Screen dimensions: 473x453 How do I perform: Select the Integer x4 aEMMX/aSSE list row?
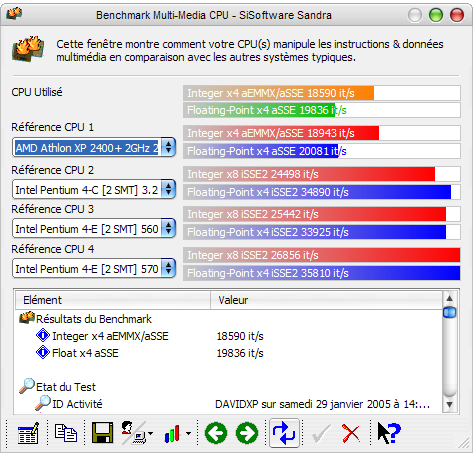[x=229, y=336]
